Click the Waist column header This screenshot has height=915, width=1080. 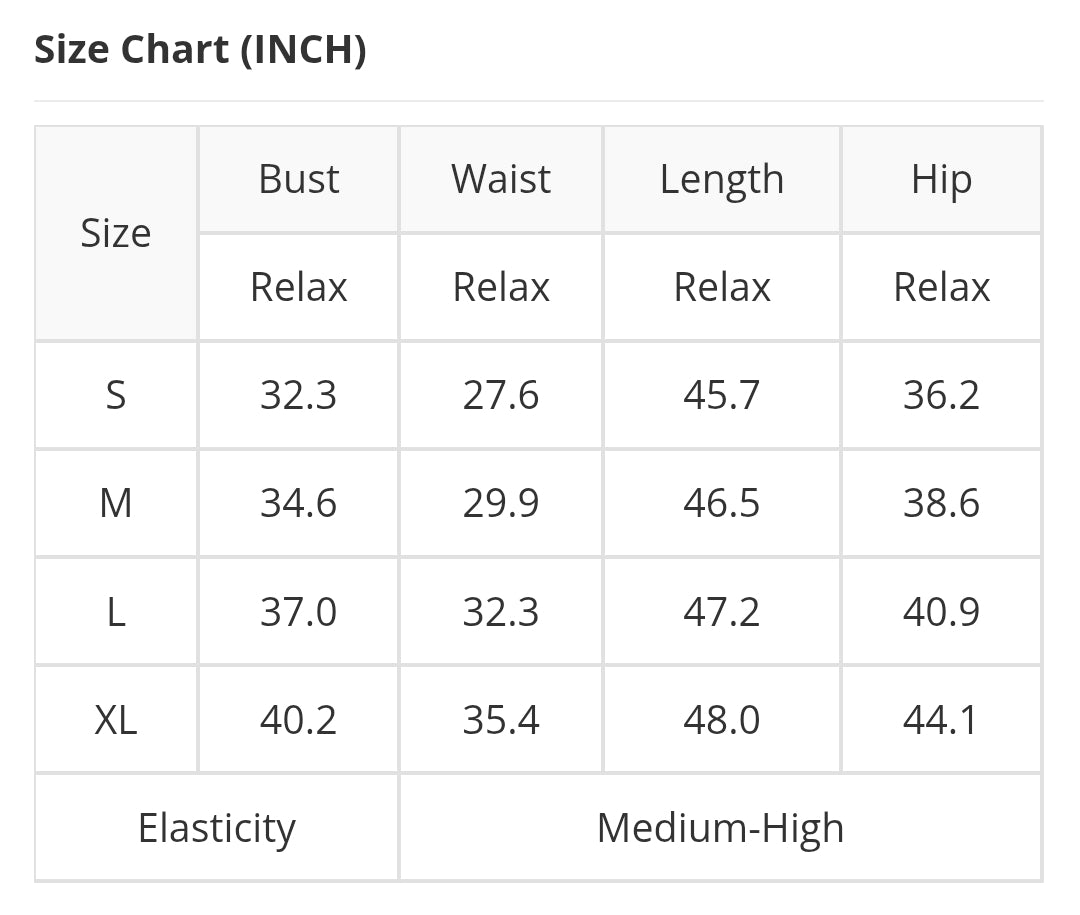tap(501, 179)
